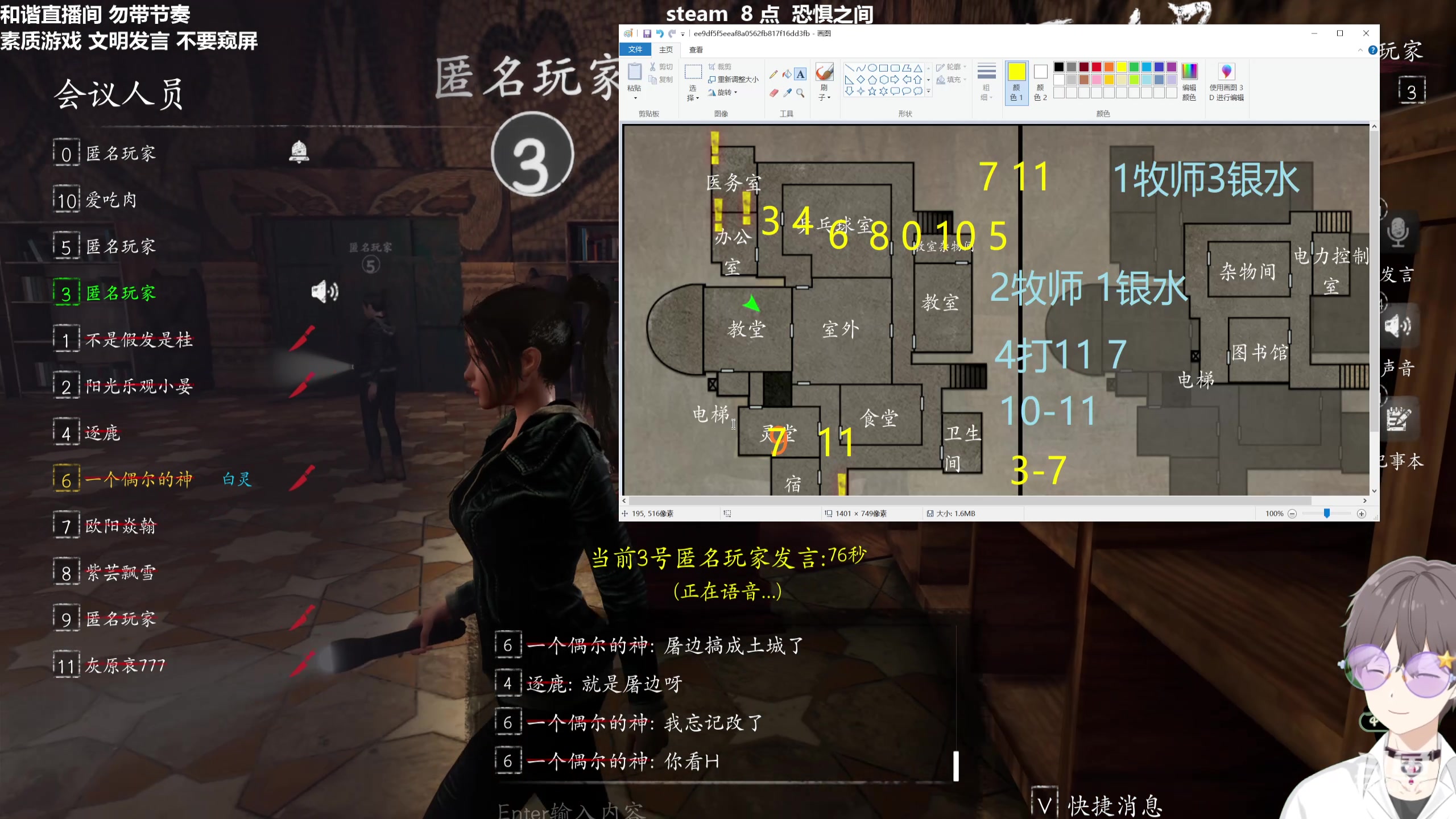Pick the green color swatch
The height and width of the screenshot is (819, 1456).
1134,67
